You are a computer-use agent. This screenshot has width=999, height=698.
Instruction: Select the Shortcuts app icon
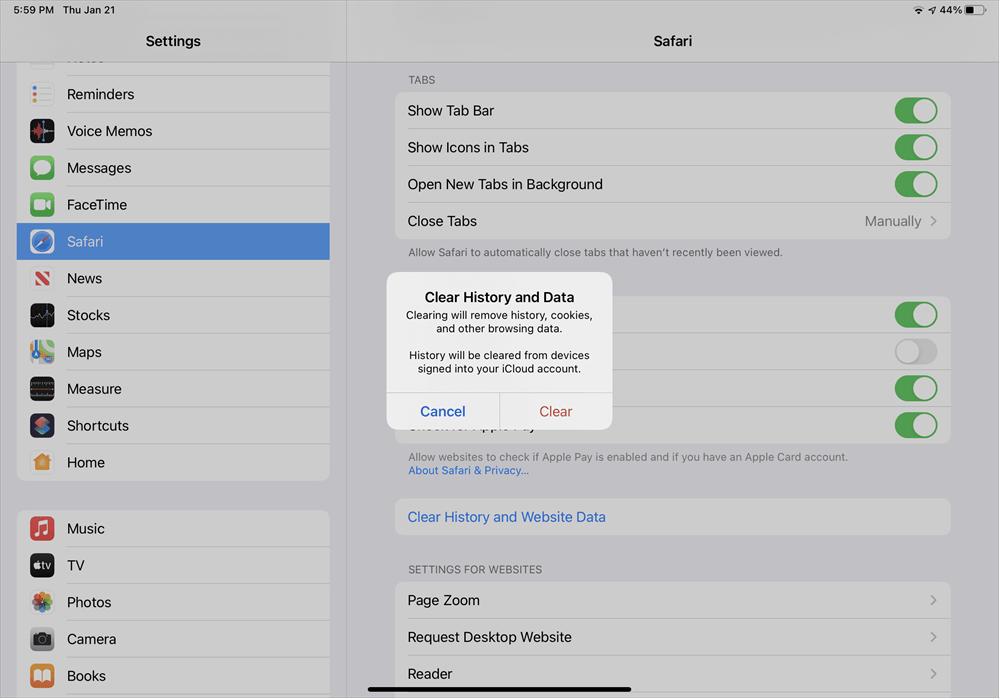point(42,426)
